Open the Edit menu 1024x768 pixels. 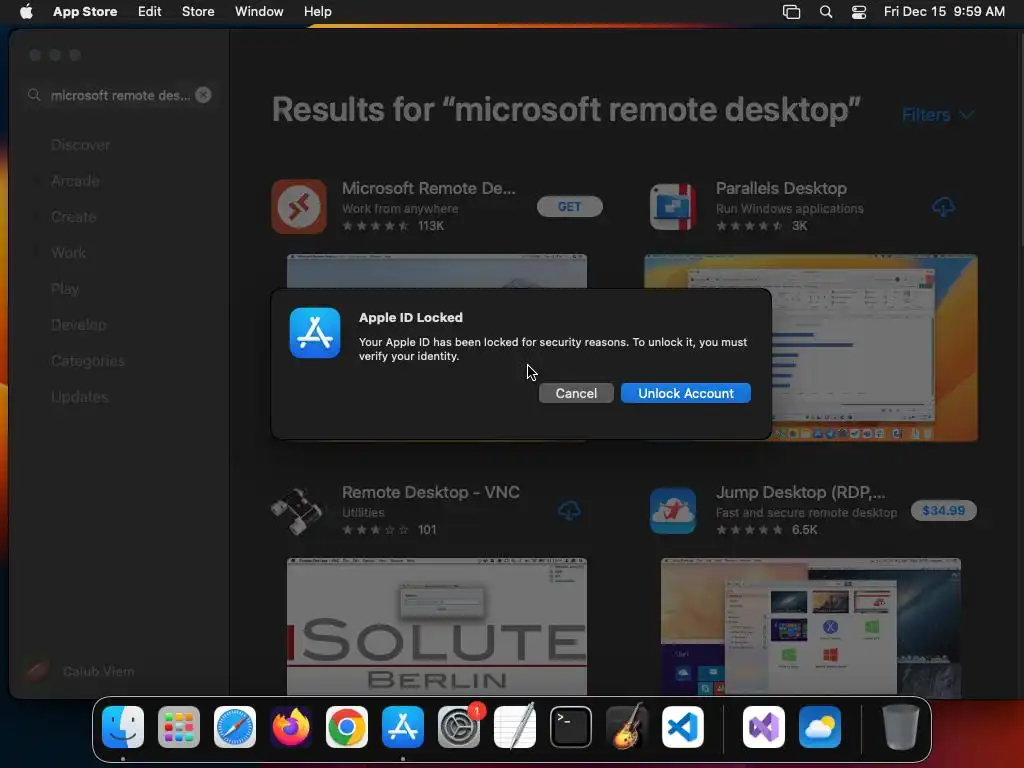(150, 11)
